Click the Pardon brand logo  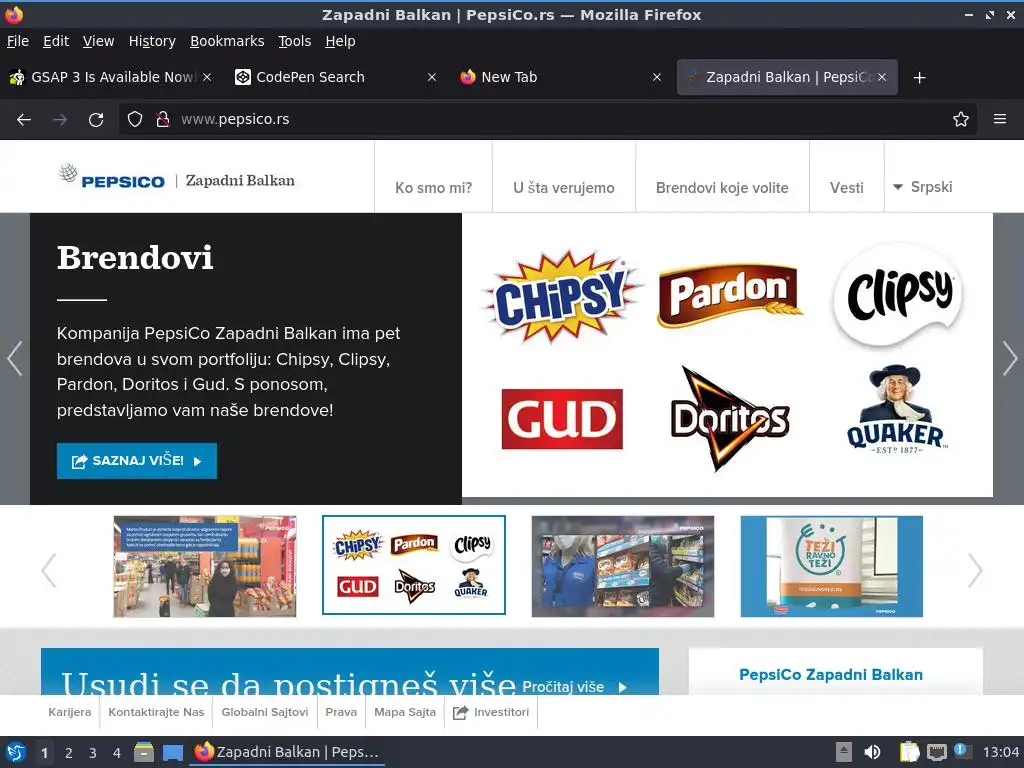tap(729, 295)
